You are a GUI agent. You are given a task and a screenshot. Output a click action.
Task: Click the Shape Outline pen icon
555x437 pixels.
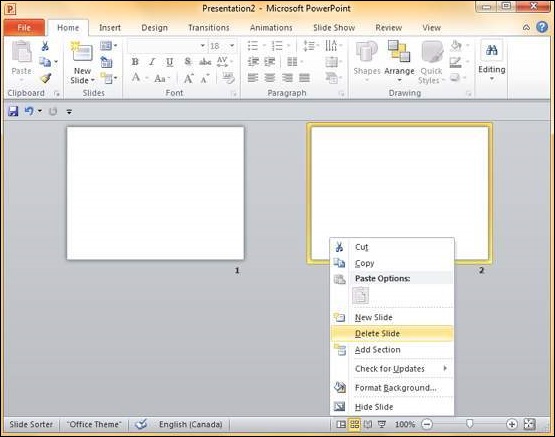click(x=456, y=62)
